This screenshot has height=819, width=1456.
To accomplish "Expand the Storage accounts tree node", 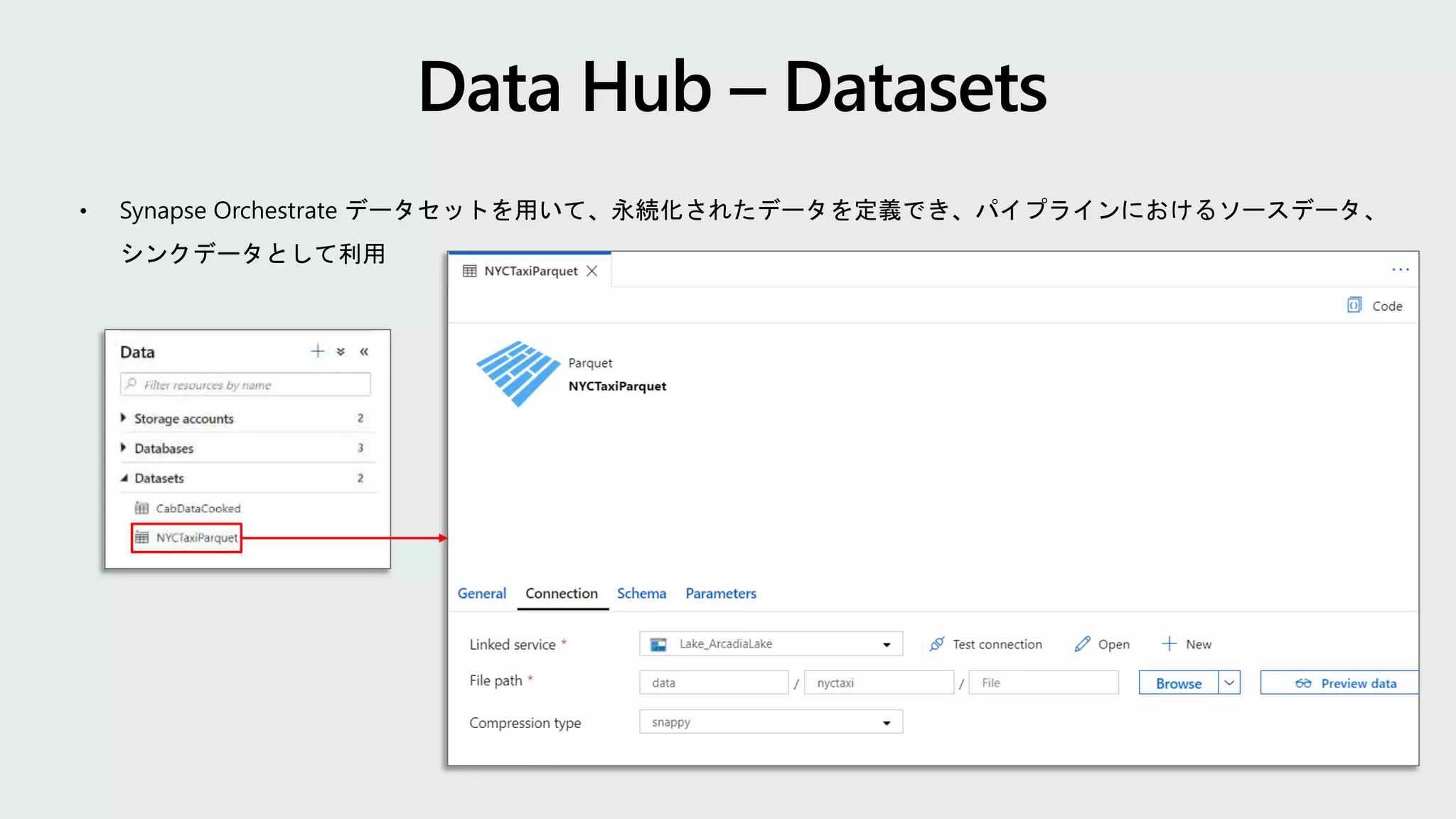I will 124,418.
